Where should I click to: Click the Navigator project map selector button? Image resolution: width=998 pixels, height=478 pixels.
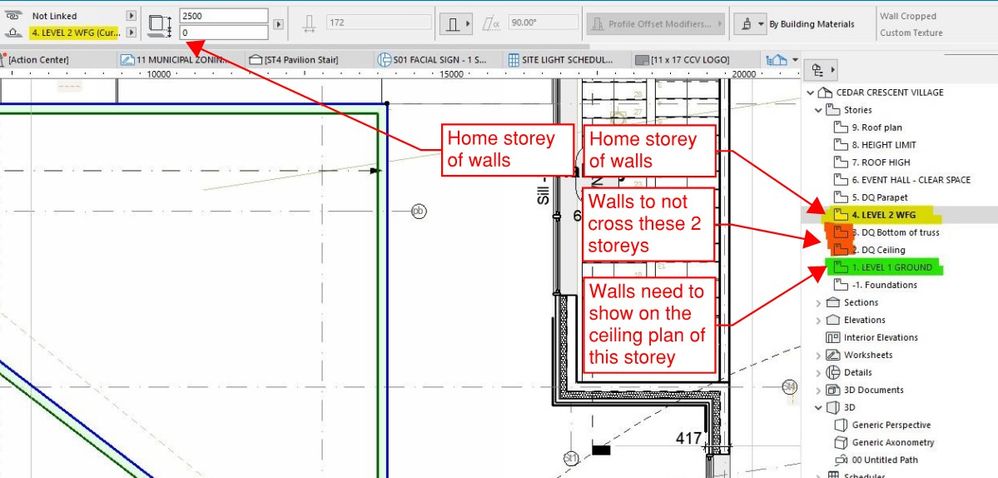[x=822, y=69]
